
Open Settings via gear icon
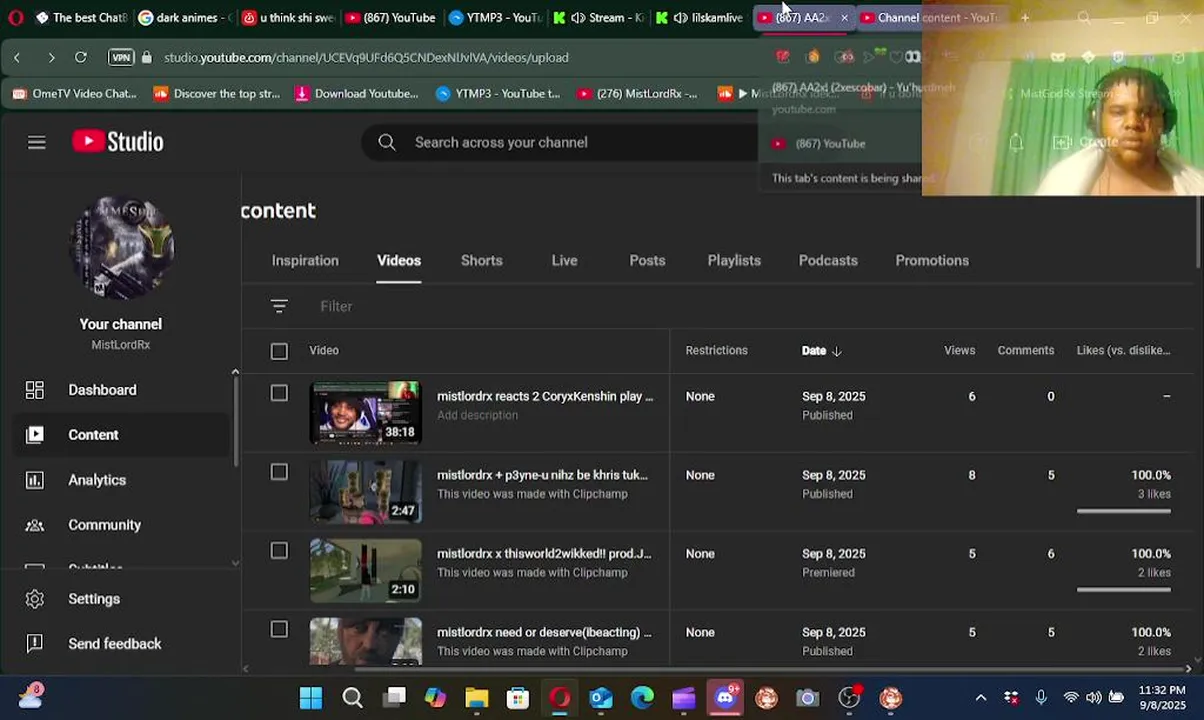click(x=35, y=599)
